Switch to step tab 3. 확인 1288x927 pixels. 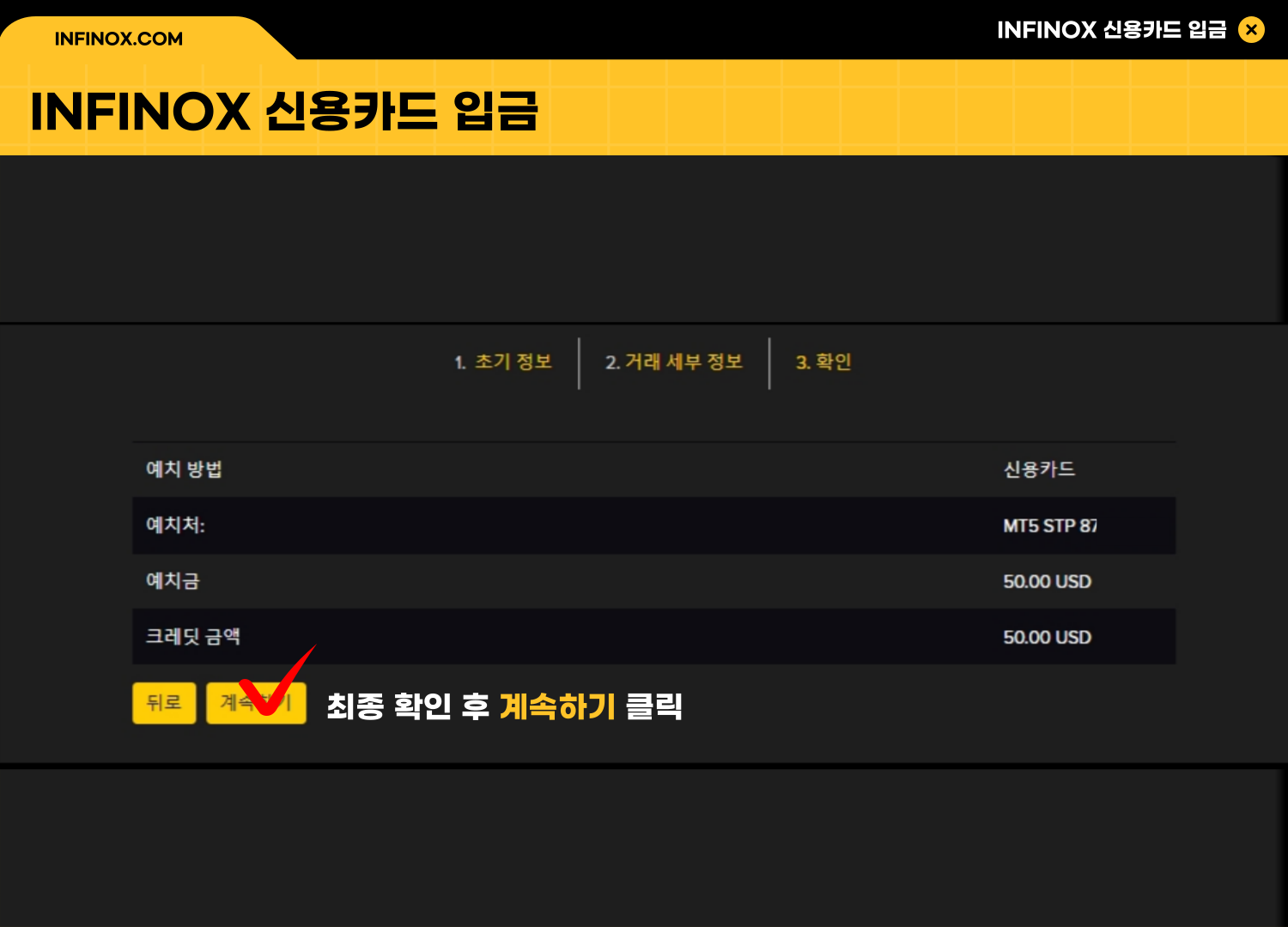tap(823, 362)
